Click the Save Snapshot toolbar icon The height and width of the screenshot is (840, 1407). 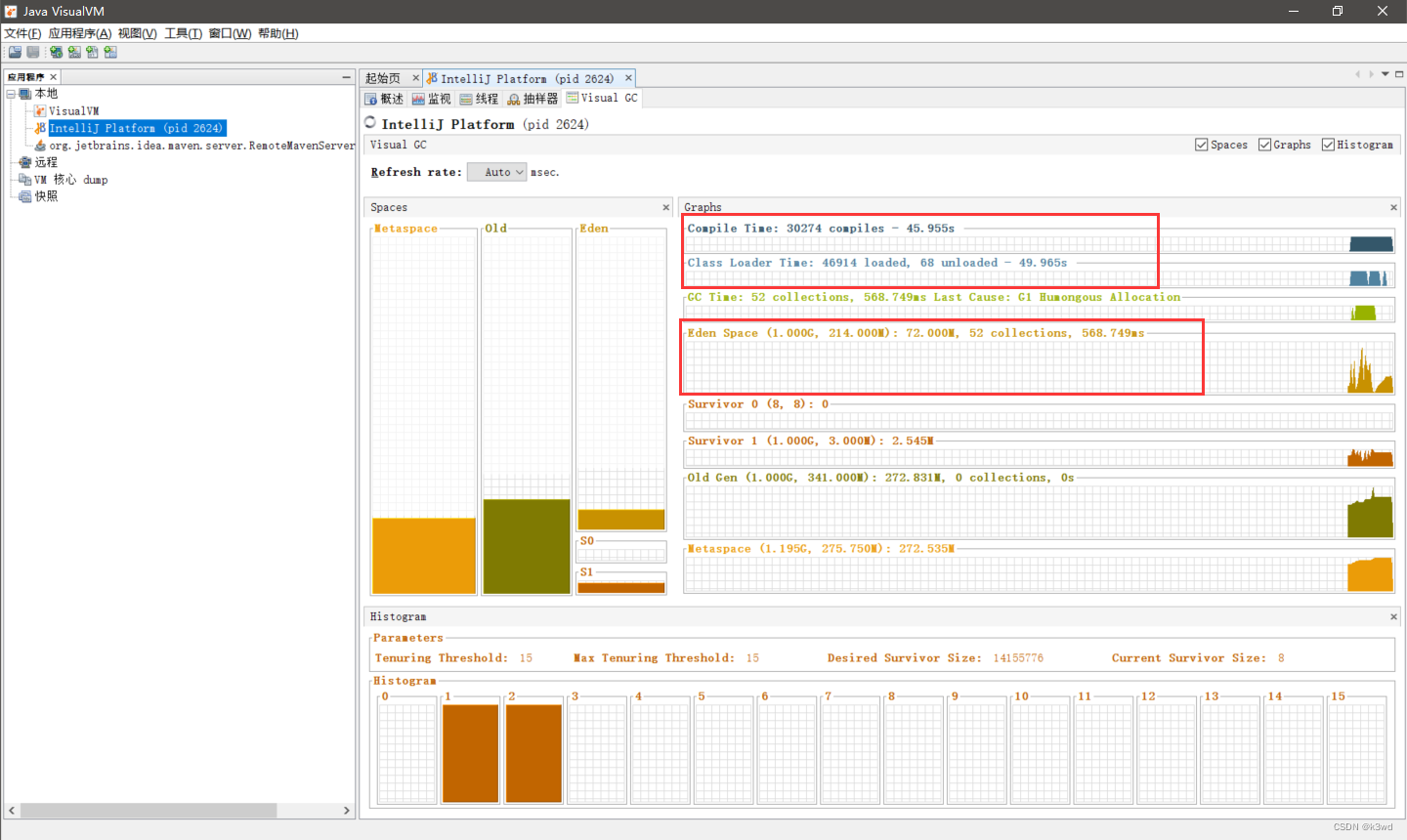(33, 52)
